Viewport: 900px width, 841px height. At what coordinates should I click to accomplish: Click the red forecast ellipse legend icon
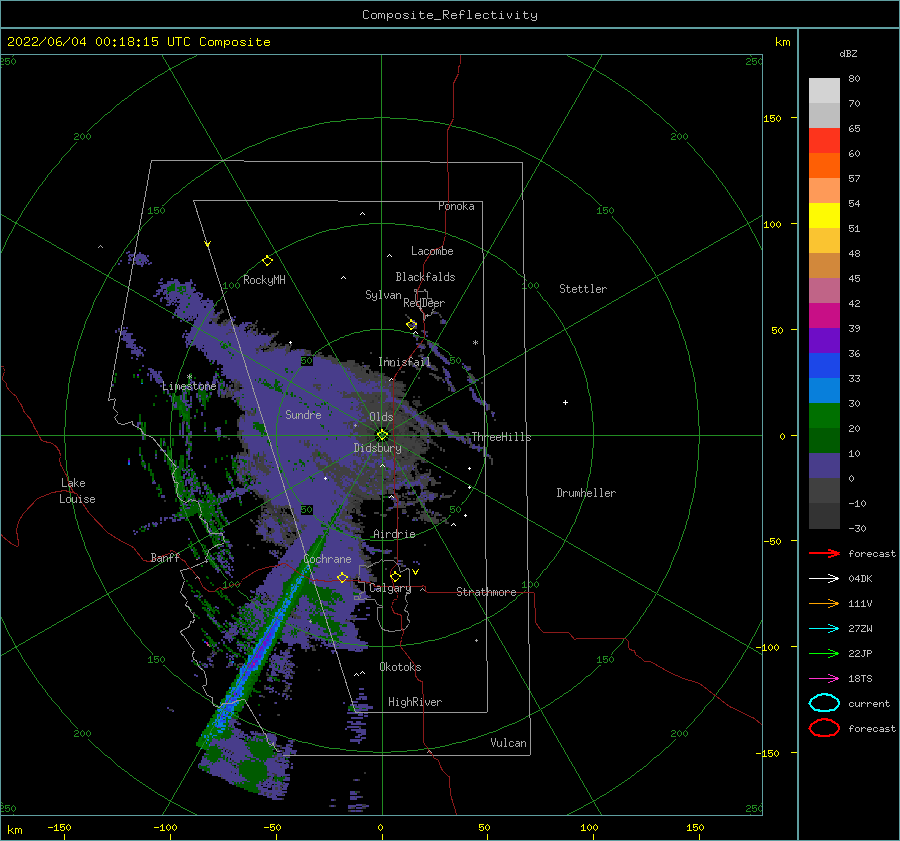(x=824, y=728)
